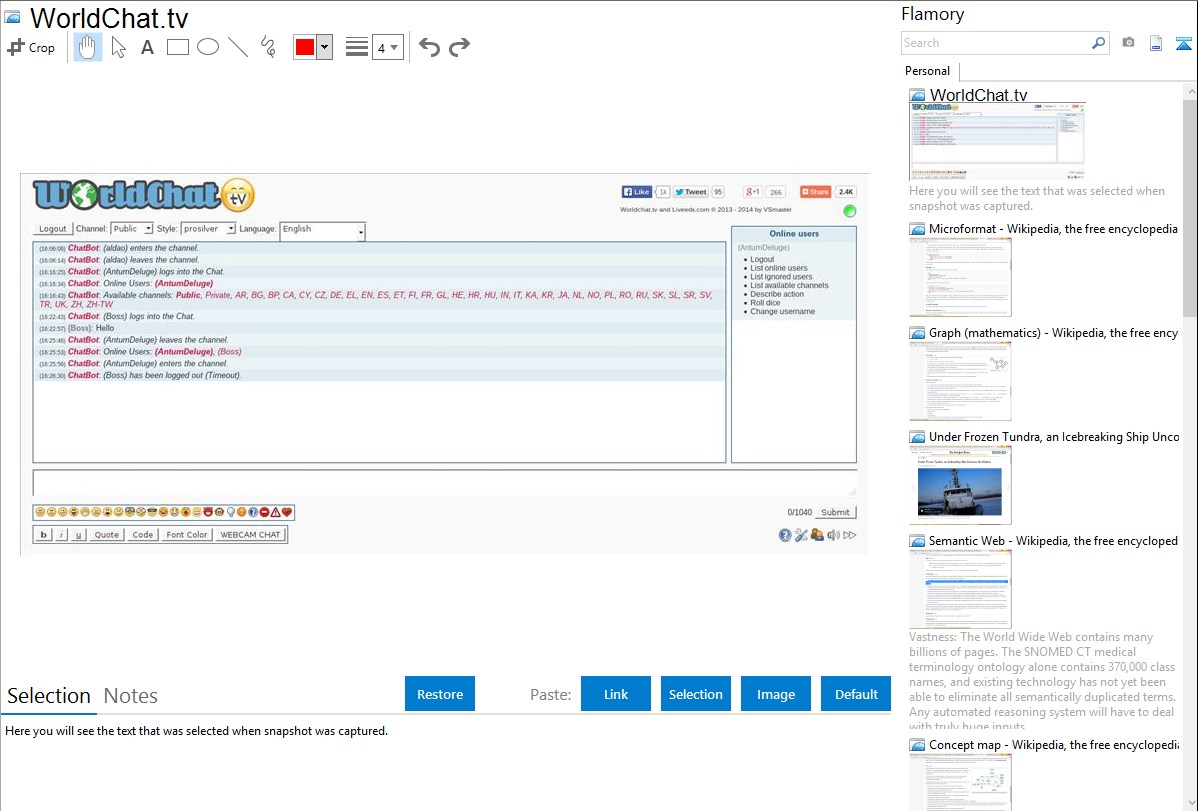The image size is (1198, 811).
Task: Click 'Change username' in users panel
Action: pyautogui.click(x=782, y=311)
